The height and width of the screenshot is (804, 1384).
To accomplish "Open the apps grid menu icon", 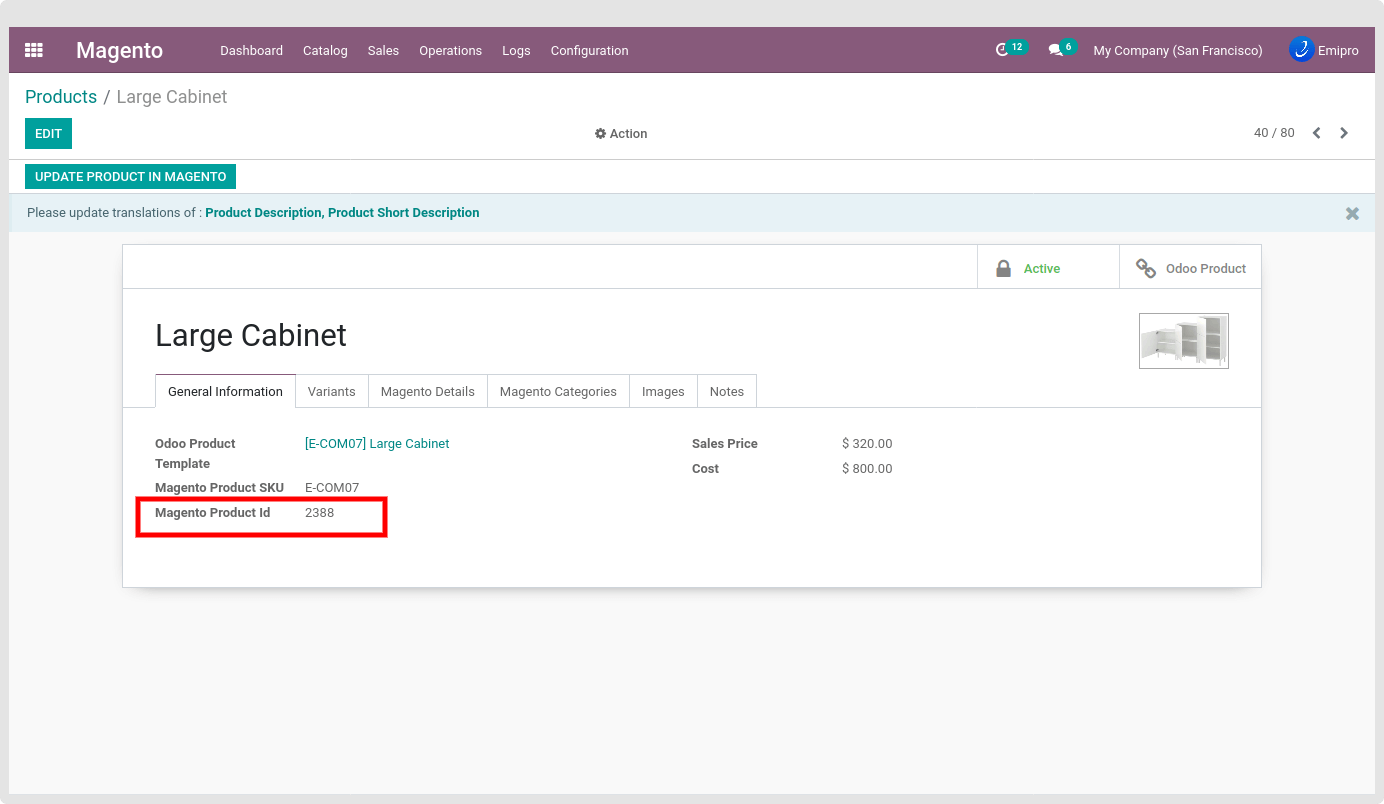I will coord(34,50).
